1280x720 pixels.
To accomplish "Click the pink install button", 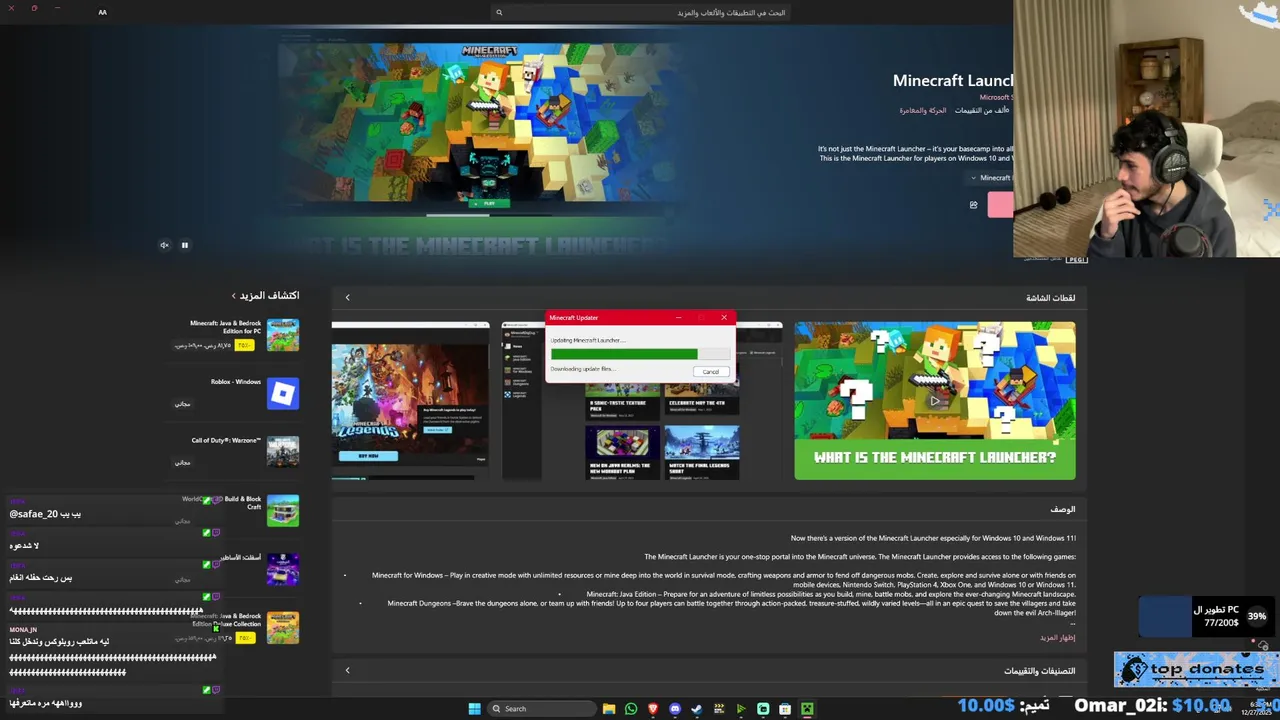I will tap(1000, 205).
